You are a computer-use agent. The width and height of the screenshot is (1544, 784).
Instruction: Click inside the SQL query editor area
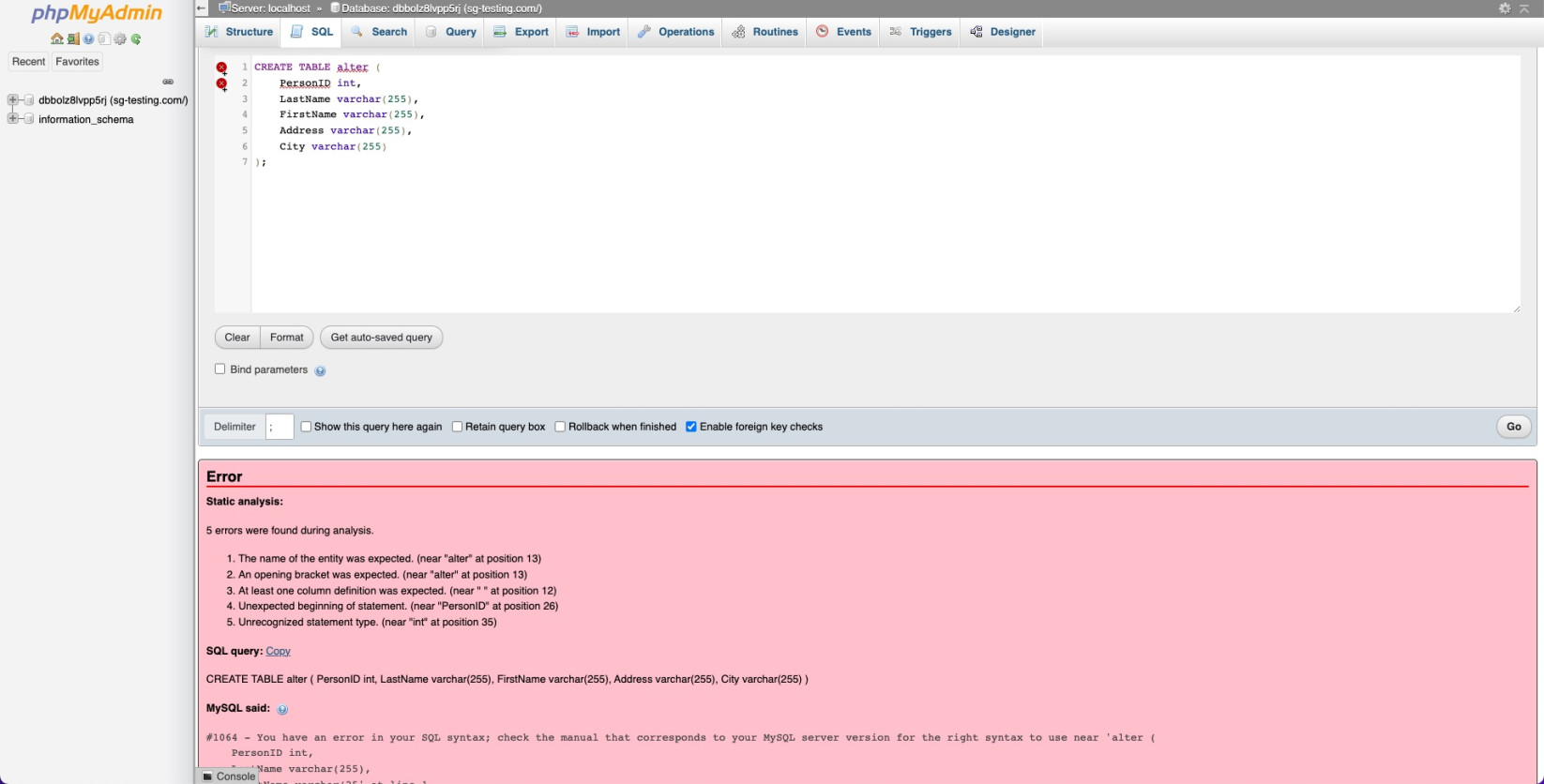point(885,185)
